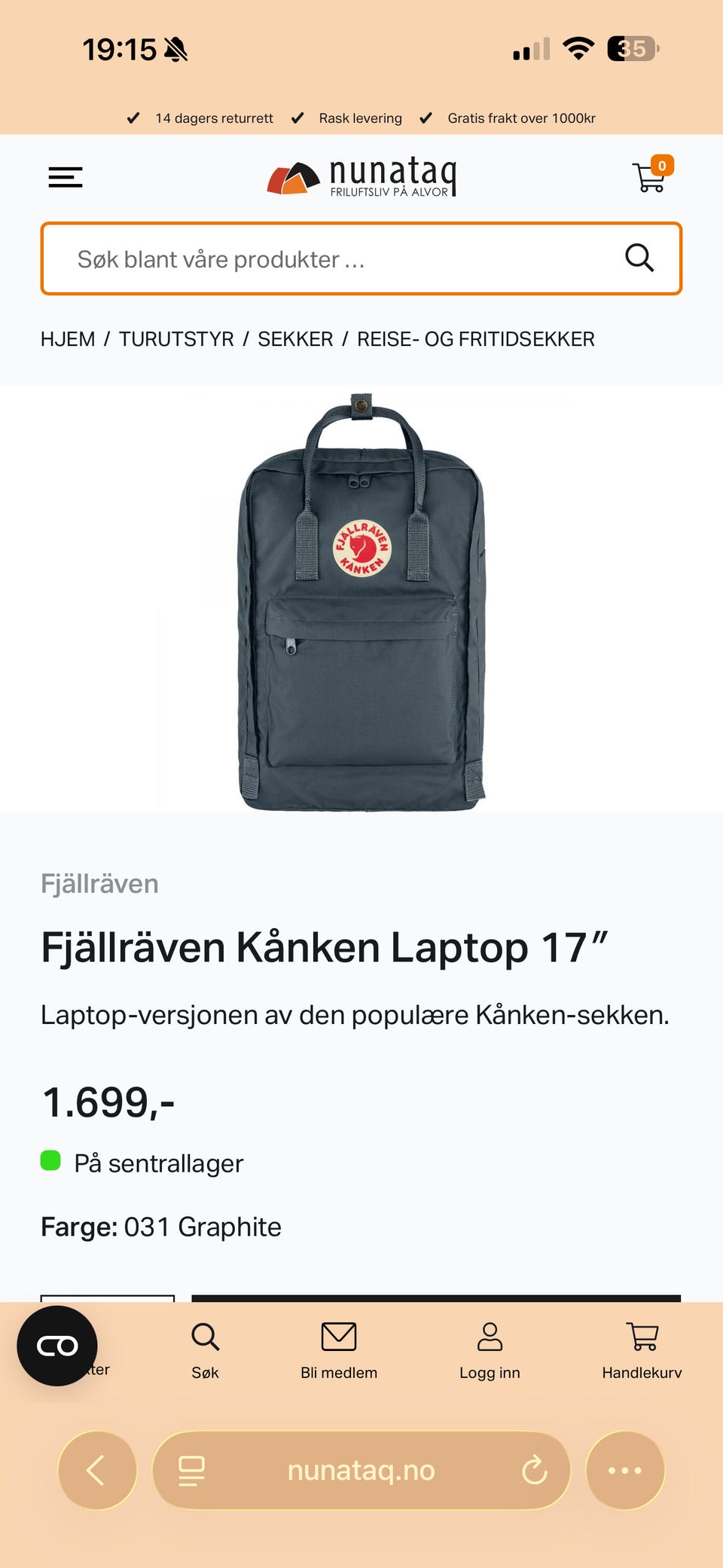
Task: Click the nunataq logo
Action: pos(362,177)
